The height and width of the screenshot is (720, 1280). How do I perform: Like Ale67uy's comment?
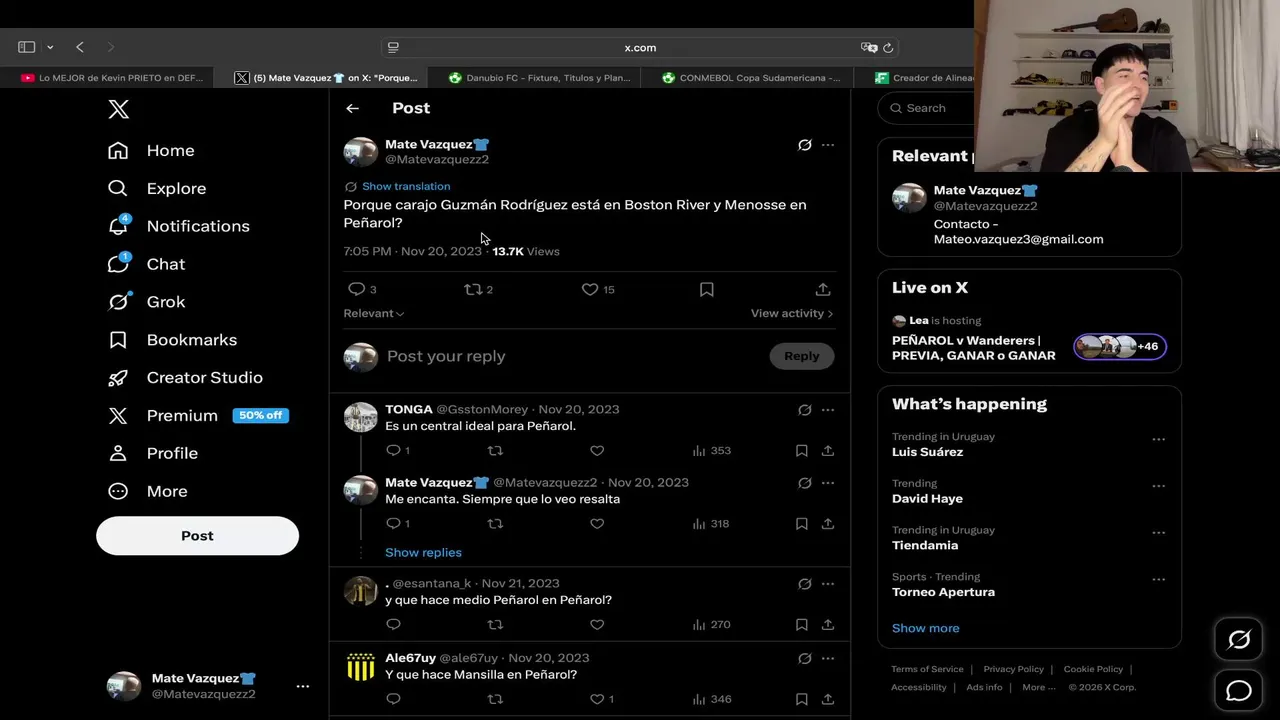(x=597, y=700)
